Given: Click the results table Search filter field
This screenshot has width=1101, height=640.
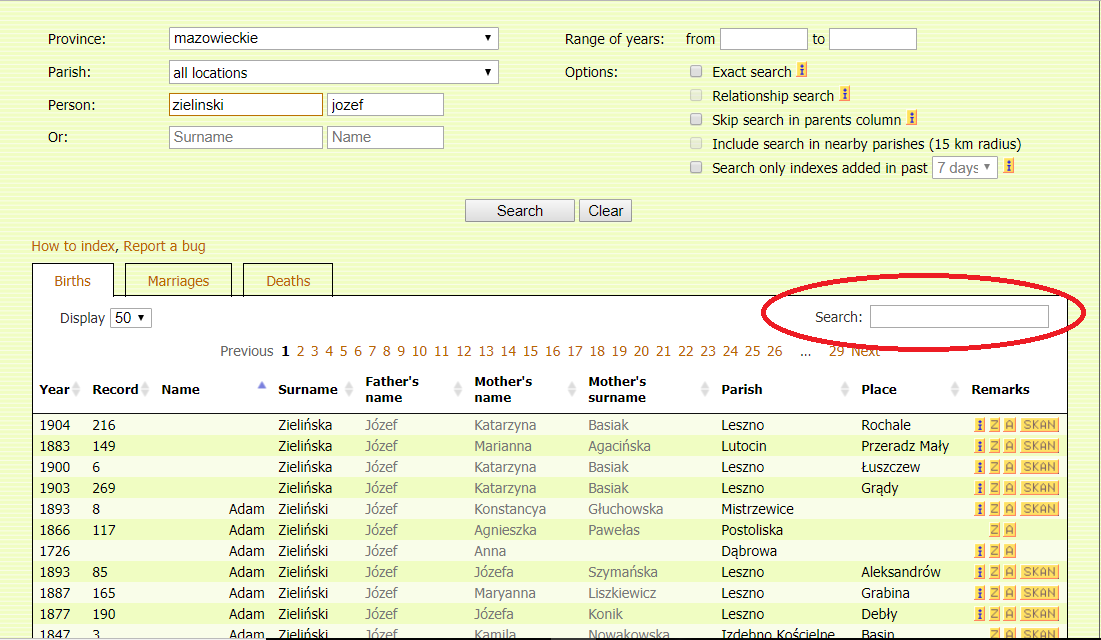Looking at the screenshot, I should point(959,317).
